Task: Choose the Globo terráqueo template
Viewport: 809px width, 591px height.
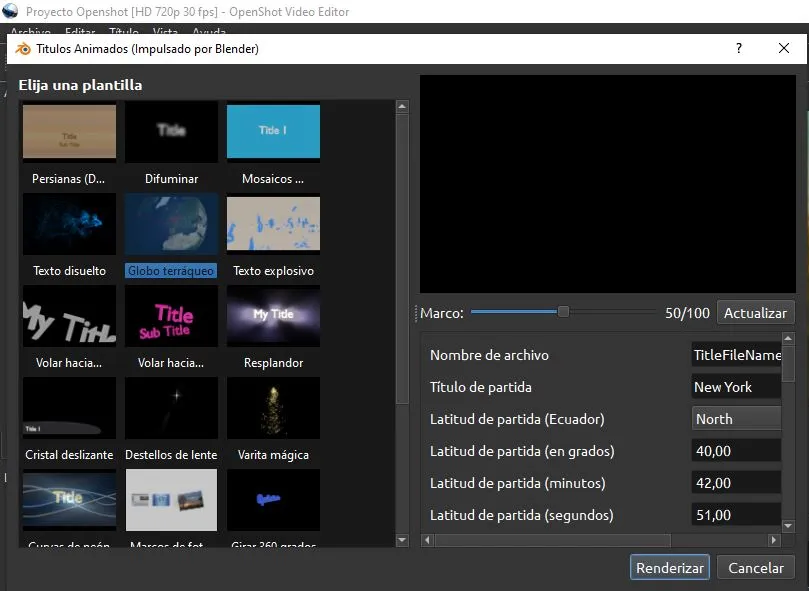Action: coord(171,224)
